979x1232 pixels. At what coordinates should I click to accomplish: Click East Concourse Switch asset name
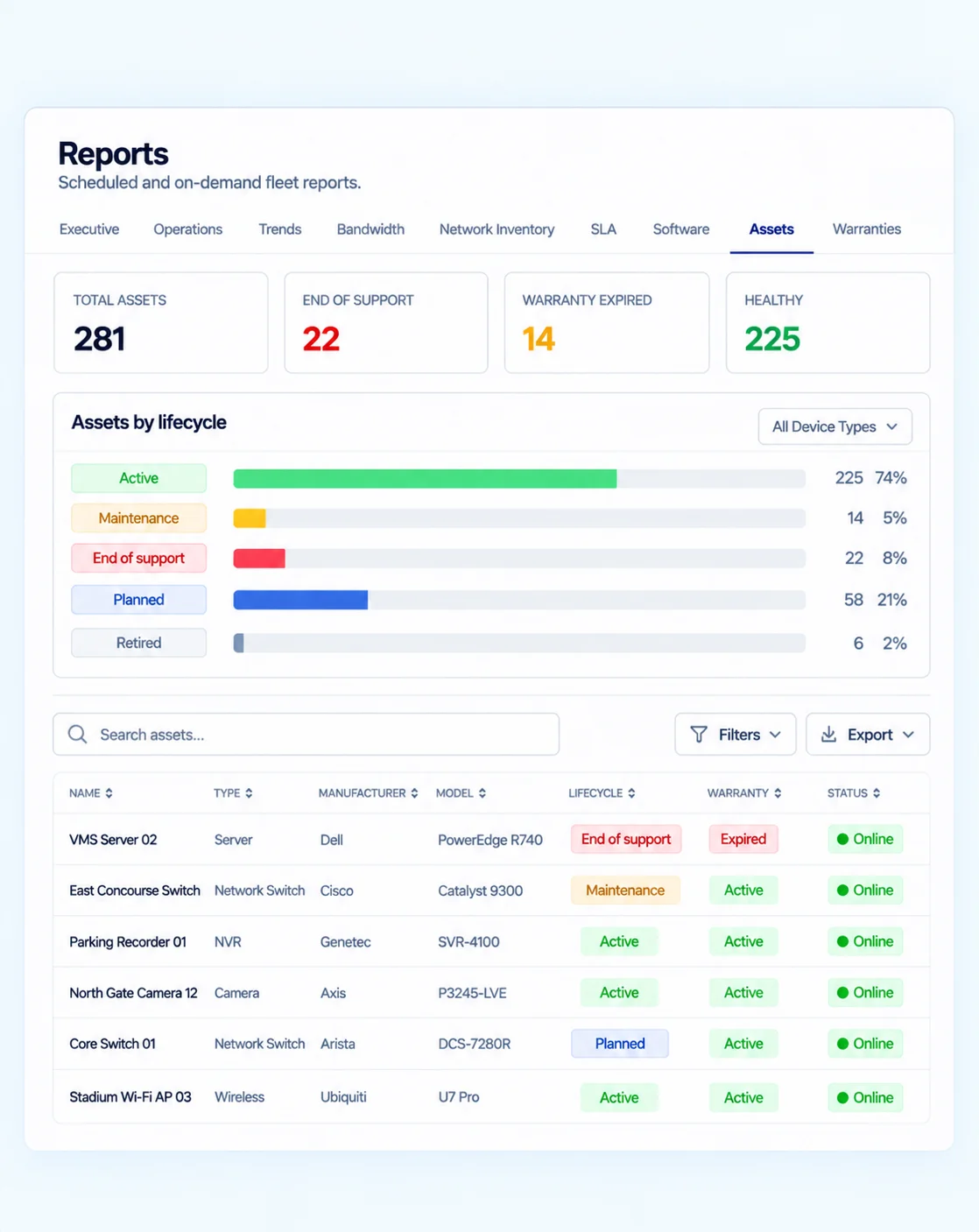(x=135, y=891)
